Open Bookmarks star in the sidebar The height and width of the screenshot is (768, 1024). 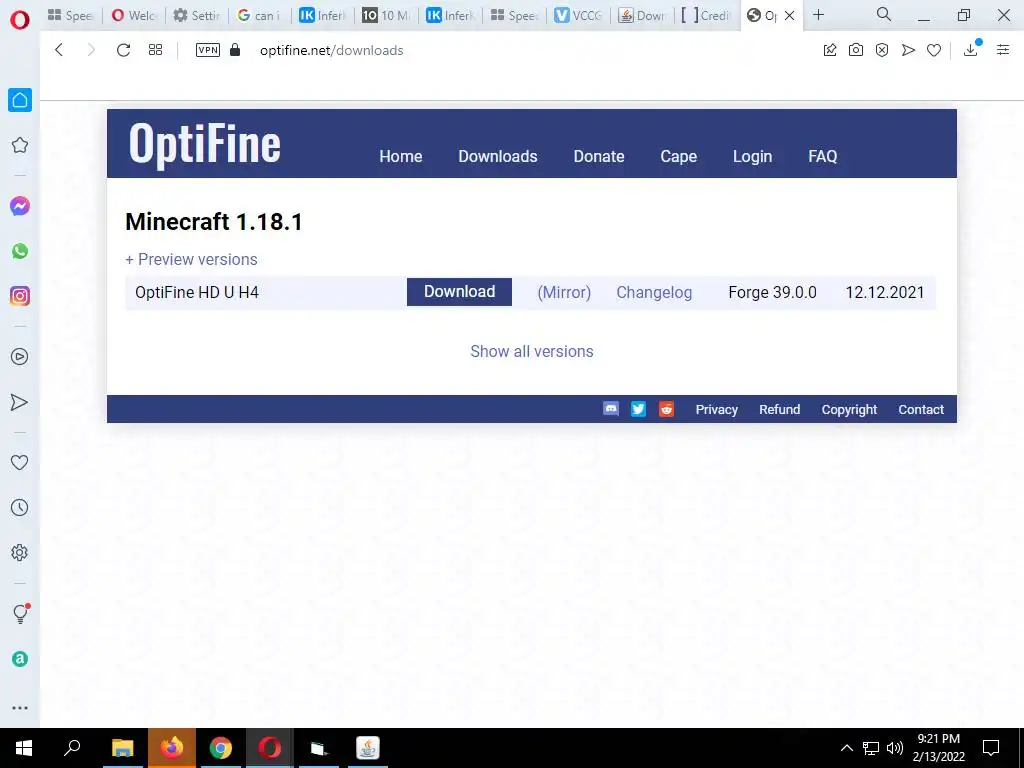coord(20,145)
